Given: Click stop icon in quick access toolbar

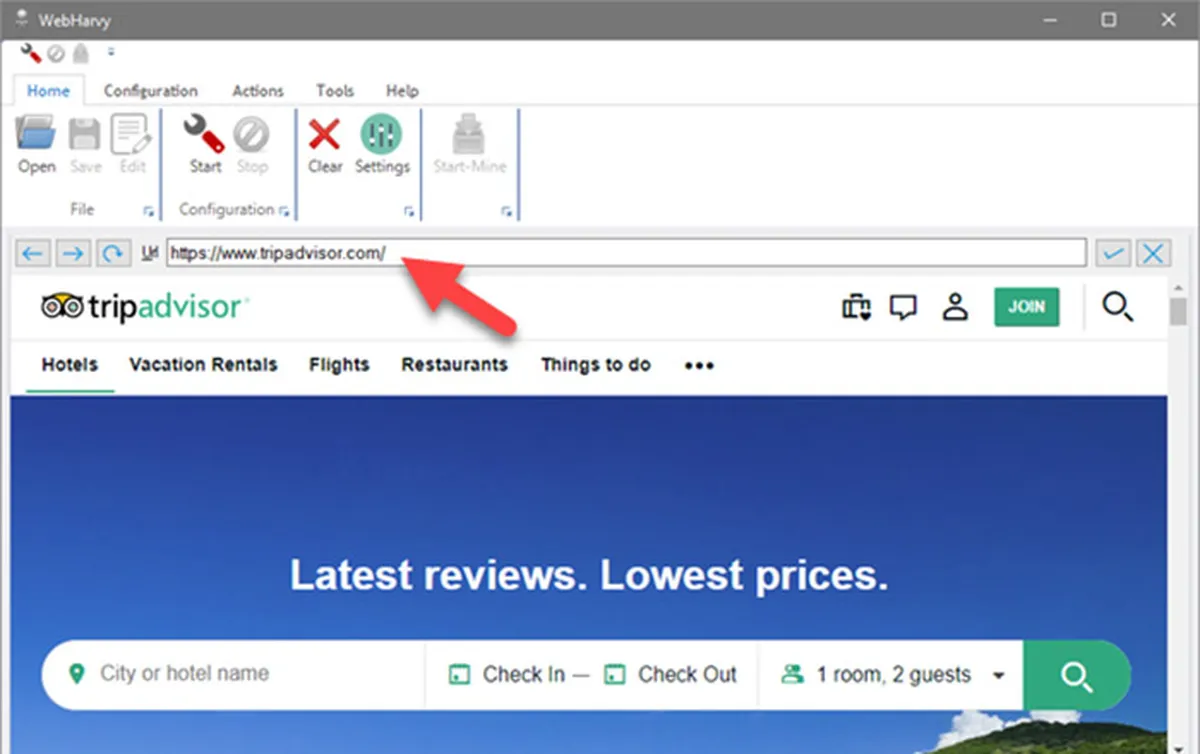Looking at the screenshot, I should 56,54.
